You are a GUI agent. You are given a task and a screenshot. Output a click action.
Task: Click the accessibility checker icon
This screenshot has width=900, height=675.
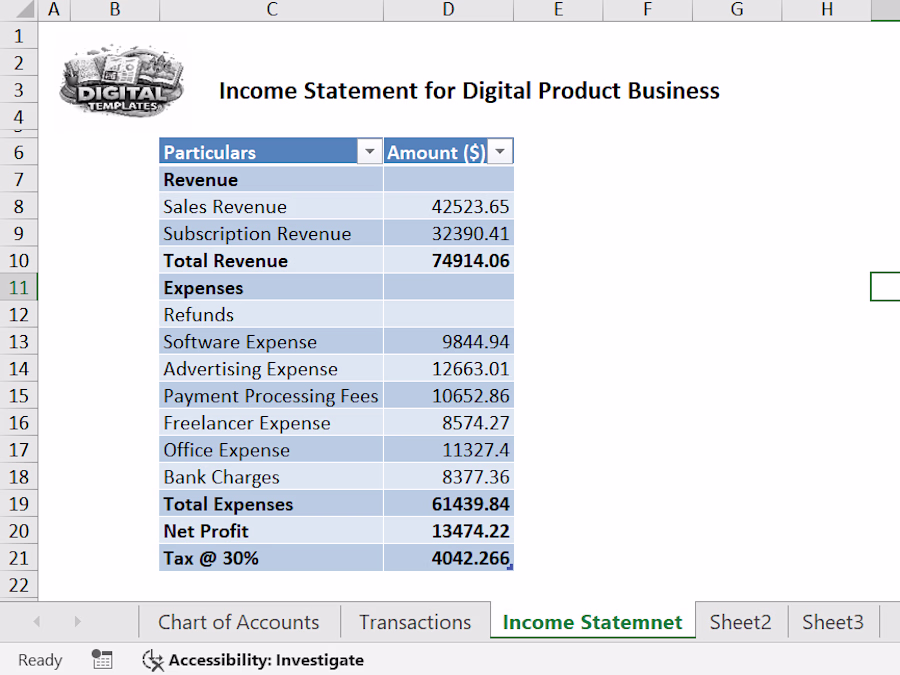click(153, 660)
